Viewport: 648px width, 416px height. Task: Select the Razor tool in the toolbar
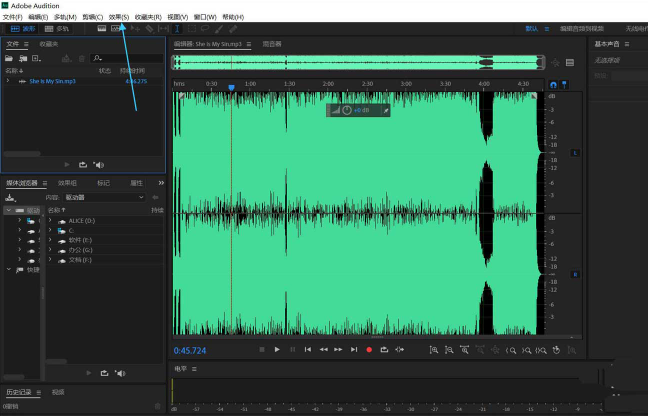149,29
